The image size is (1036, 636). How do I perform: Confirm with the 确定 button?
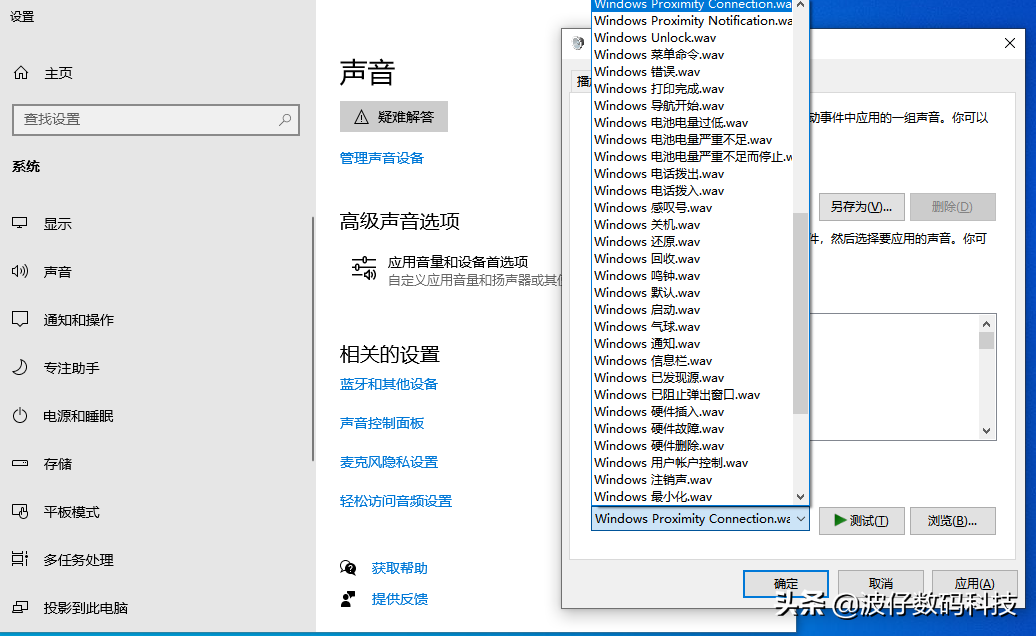[786, 584]
